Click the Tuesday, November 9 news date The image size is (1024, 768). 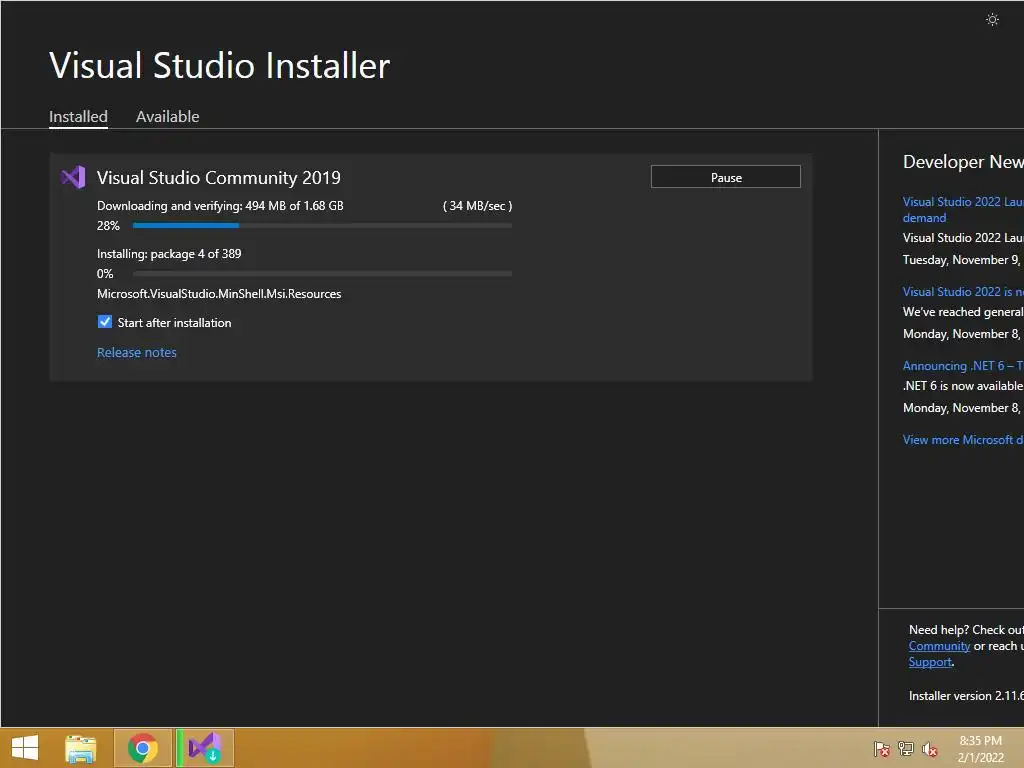tap(963, 260)
